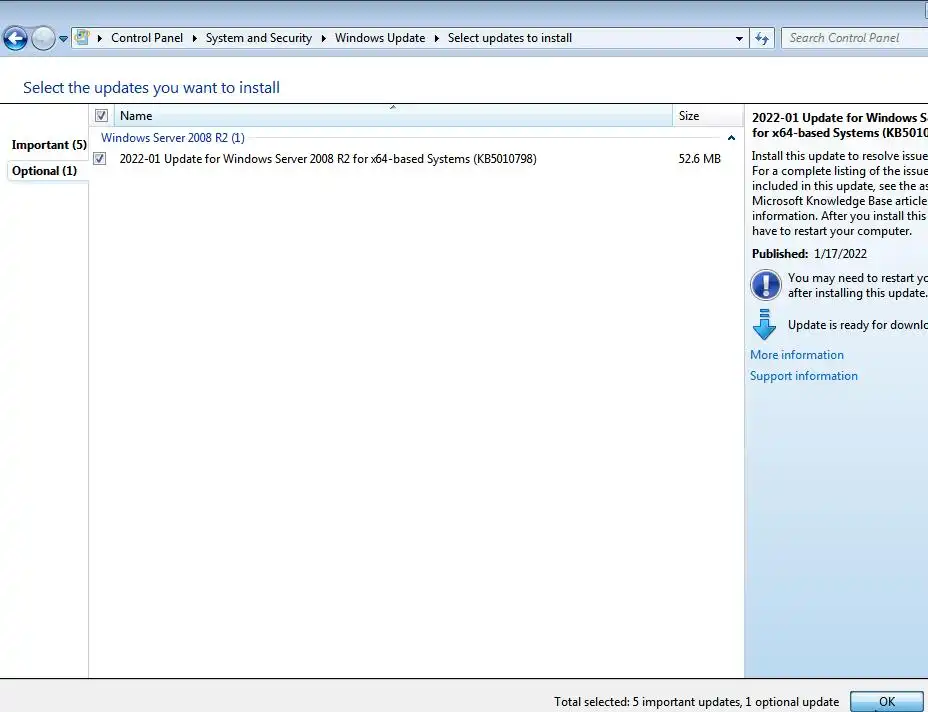Open the More information link

797,355
